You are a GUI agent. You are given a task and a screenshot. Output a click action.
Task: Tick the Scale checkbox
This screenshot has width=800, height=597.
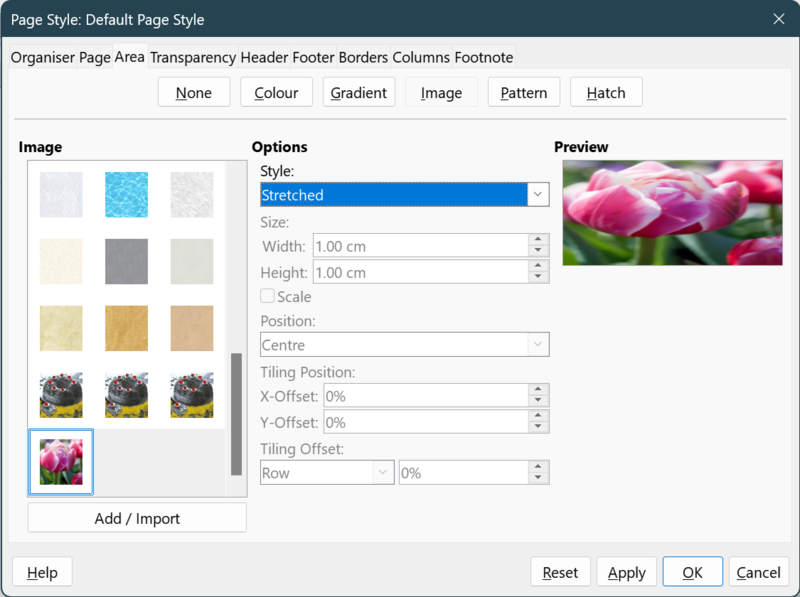267,296
